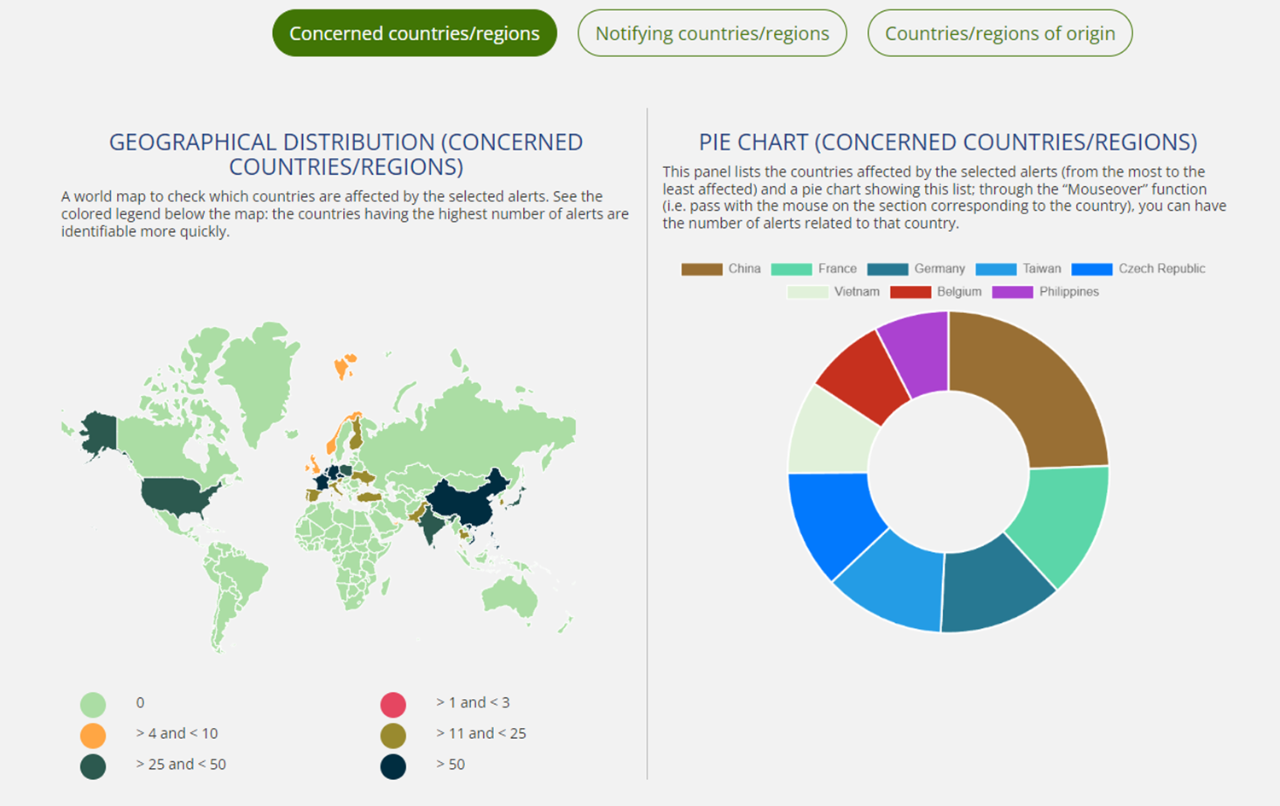Click the pink '> 1 and < 3' legend circle
This screenshot has width=1280, height=806.
[393, 704]
